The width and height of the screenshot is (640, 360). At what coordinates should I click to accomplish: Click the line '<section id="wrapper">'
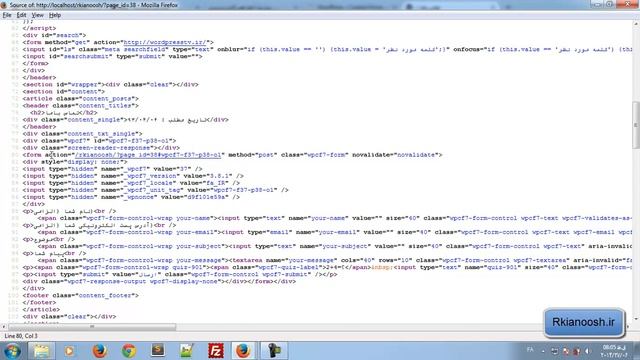coord(110,84)
